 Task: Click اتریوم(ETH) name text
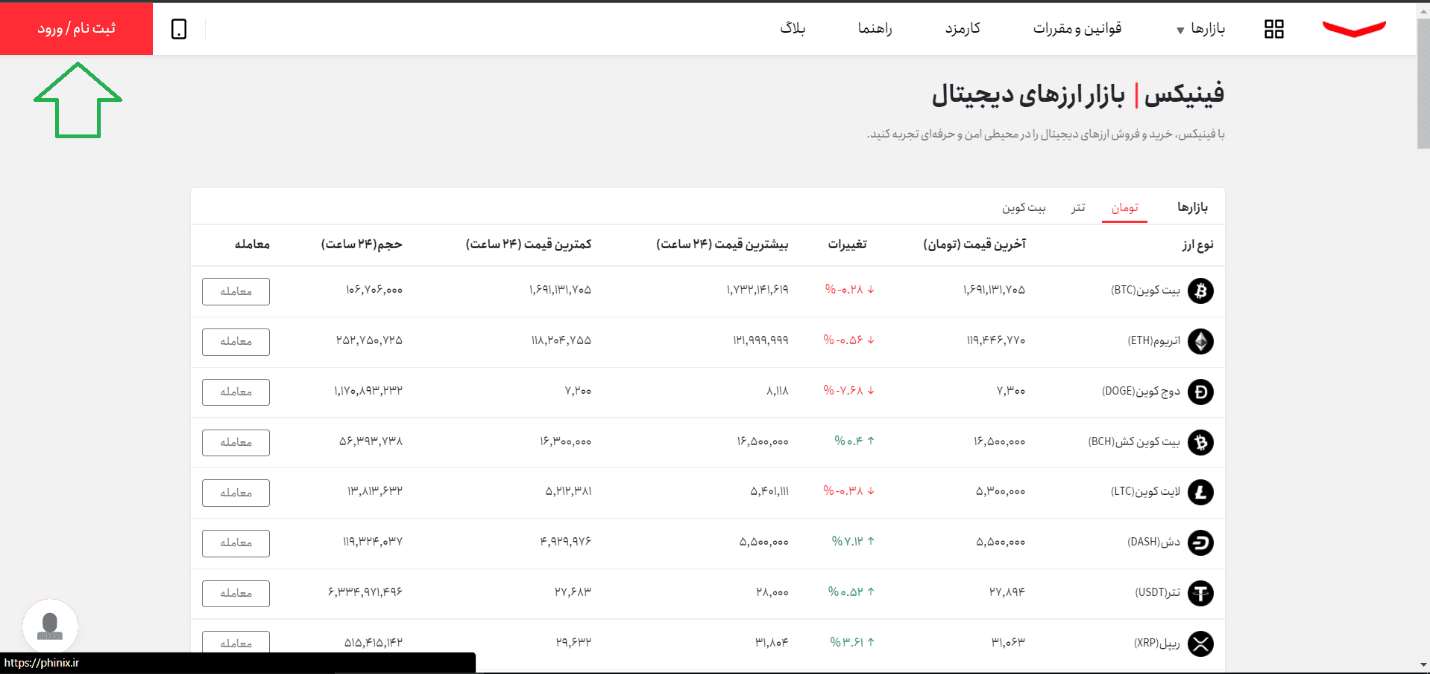[x=1154, y=341]
